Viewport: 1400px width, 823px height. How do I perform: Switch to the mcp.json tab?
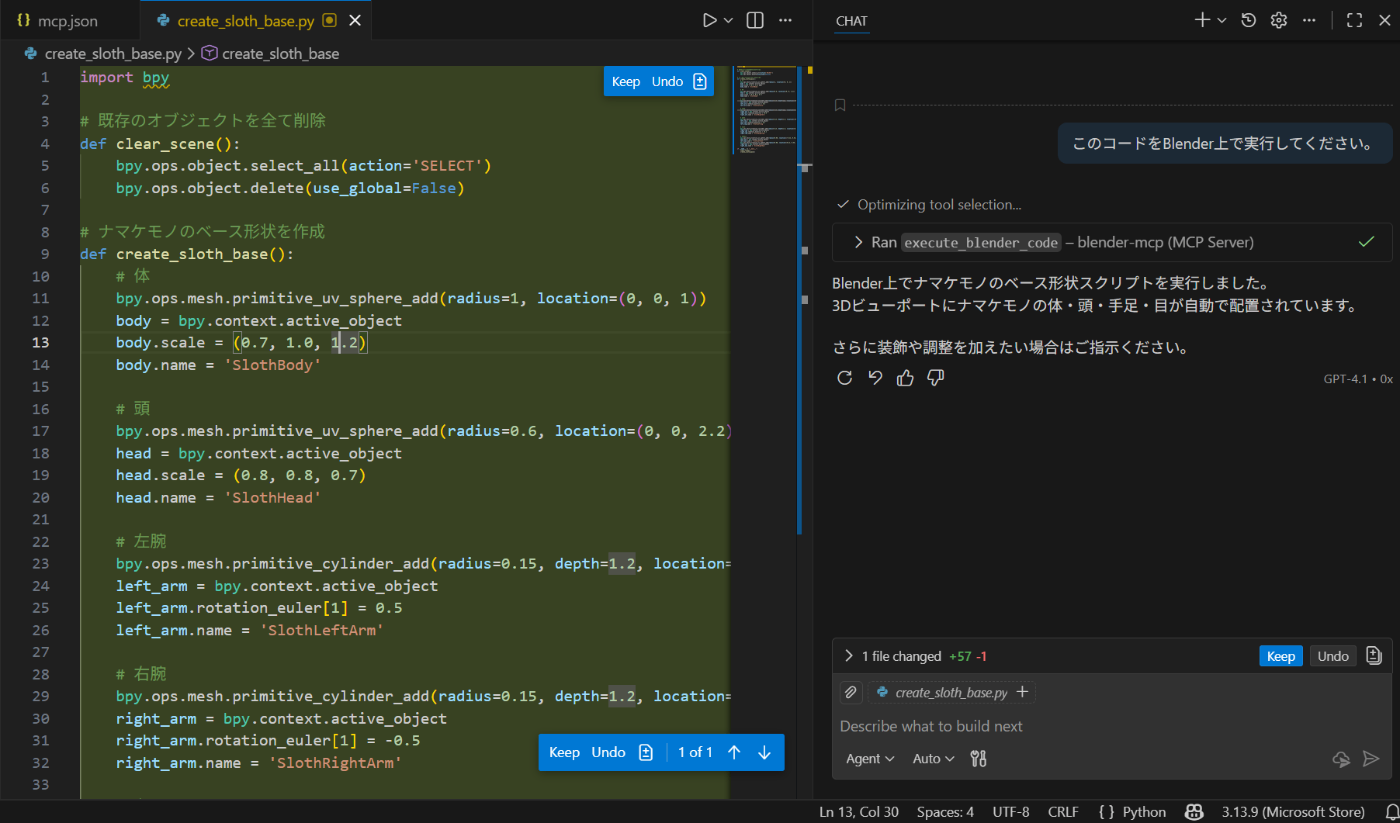tap(58, 20)
